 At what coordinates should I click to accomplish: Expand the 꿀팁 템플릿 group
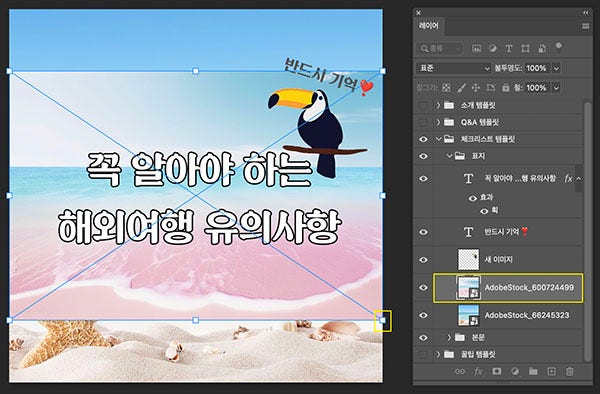coord(439,355)
